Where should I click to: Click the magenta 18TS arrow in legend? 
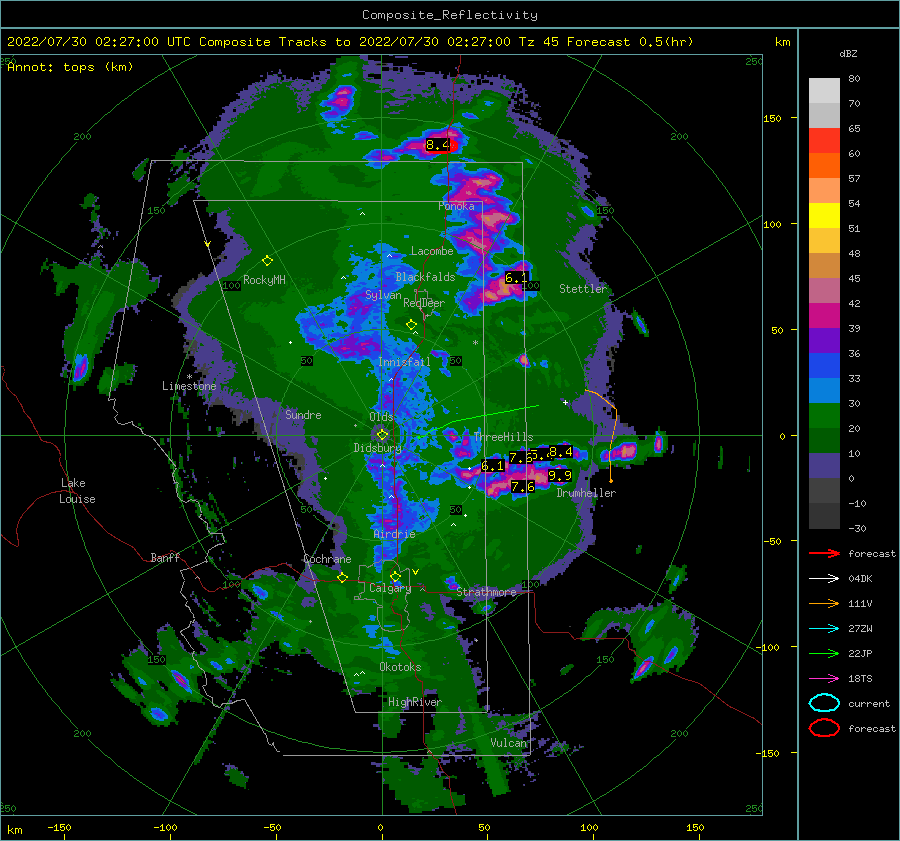click(824, 679)
